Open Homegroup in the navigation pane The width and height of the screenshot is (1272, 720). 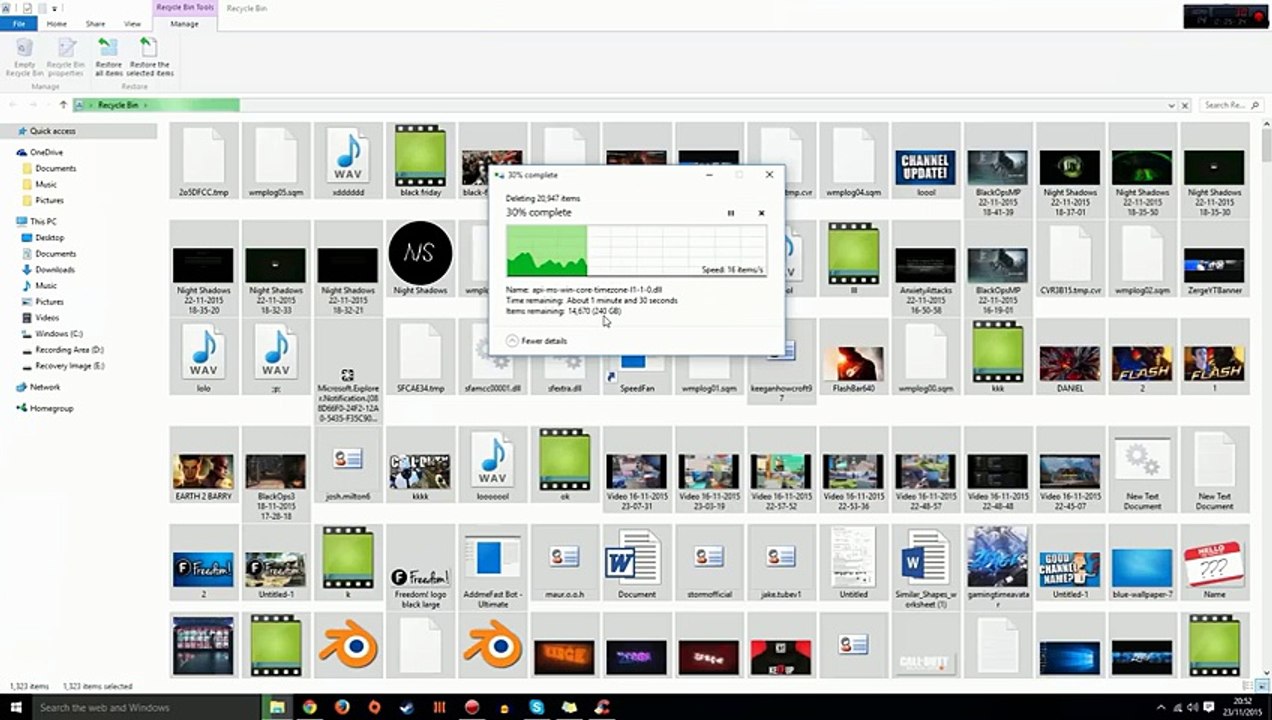coord(51,408)
